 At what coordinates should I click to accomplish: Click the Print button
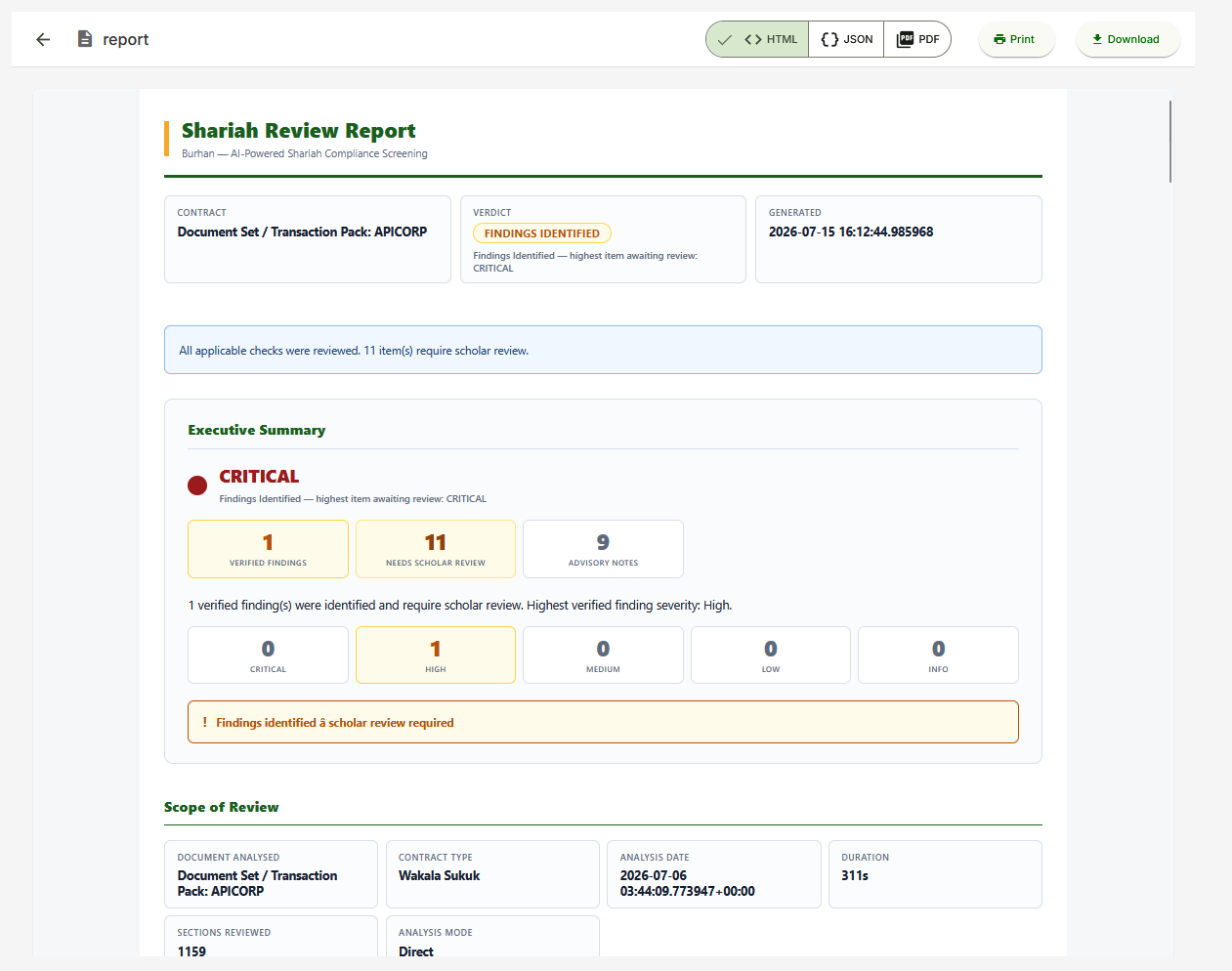pyautogui.click(x=1016, y=39)
